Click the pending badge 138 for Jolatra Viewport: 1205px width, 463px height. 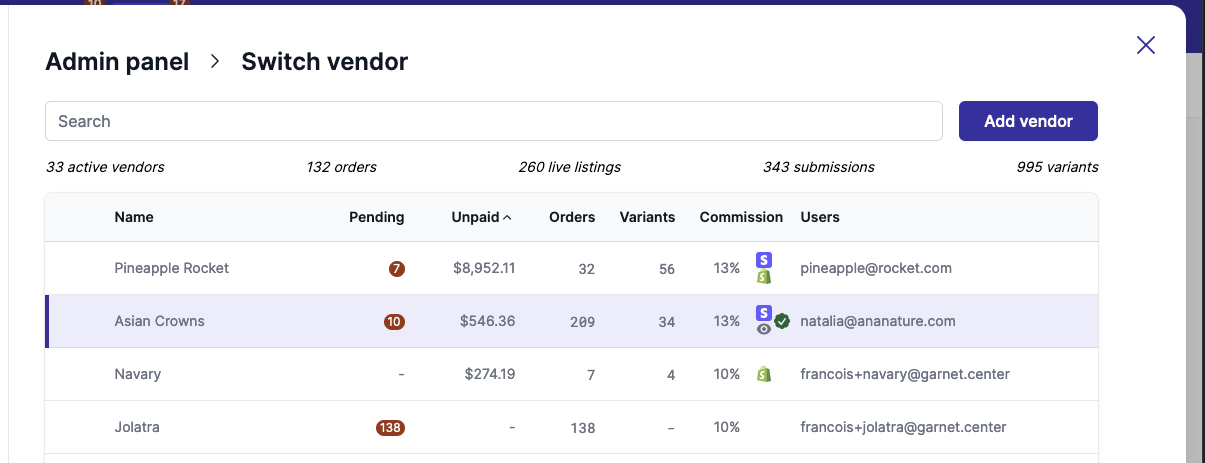[x=390, y=428]
